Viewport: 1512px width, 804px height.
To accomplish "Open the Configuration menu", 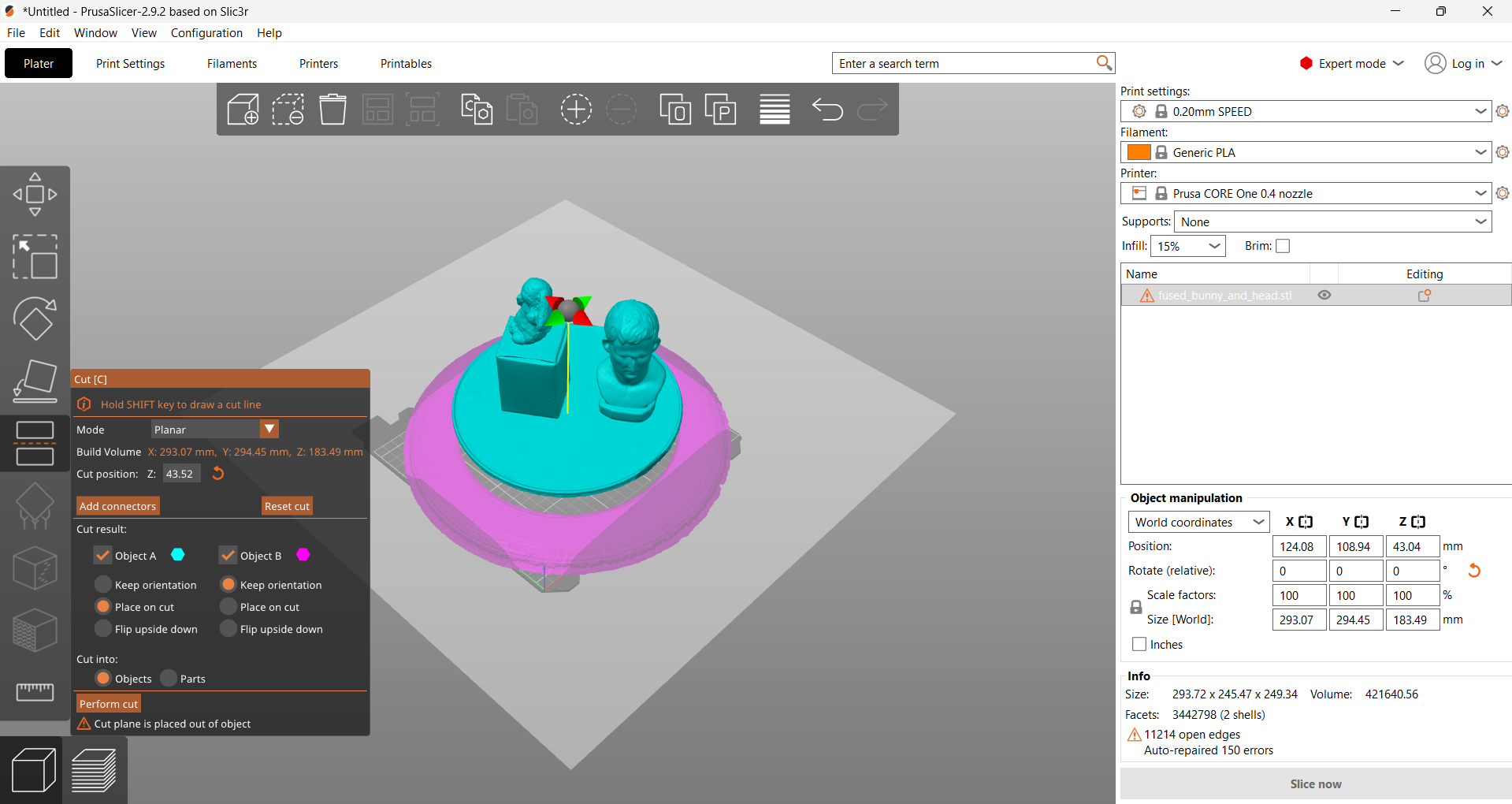I will point(206,33).
